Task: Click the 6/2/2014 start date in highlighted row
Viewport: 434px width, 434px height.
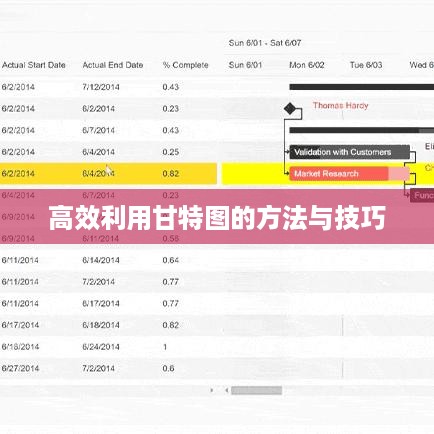Action: [18, 174]
